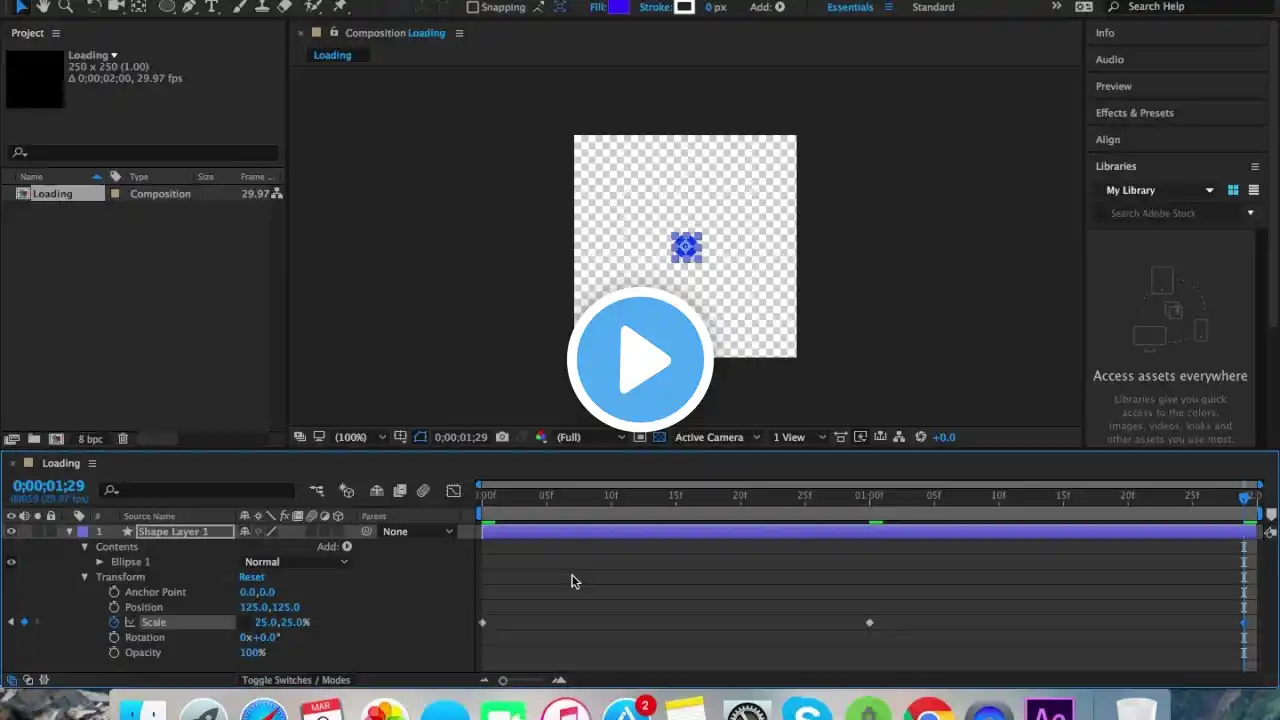
Task: Open the graph editor in the timeline
Action: coord(453,490)
